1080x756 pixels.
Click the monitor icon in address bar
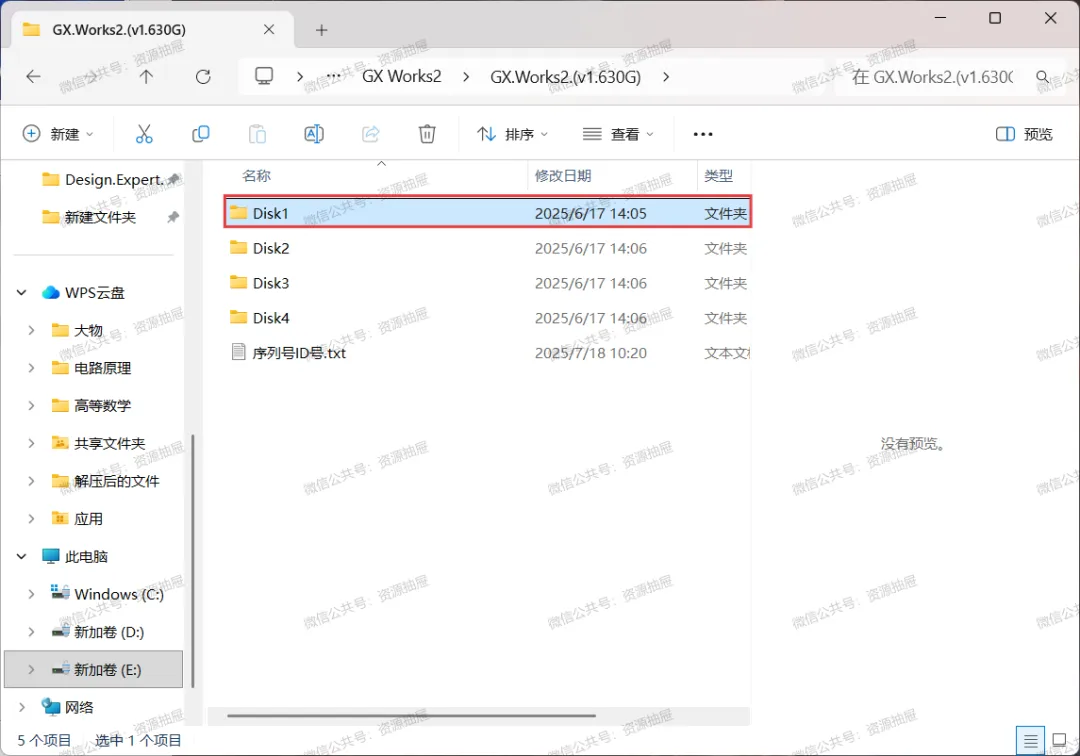tap(264, 76)
